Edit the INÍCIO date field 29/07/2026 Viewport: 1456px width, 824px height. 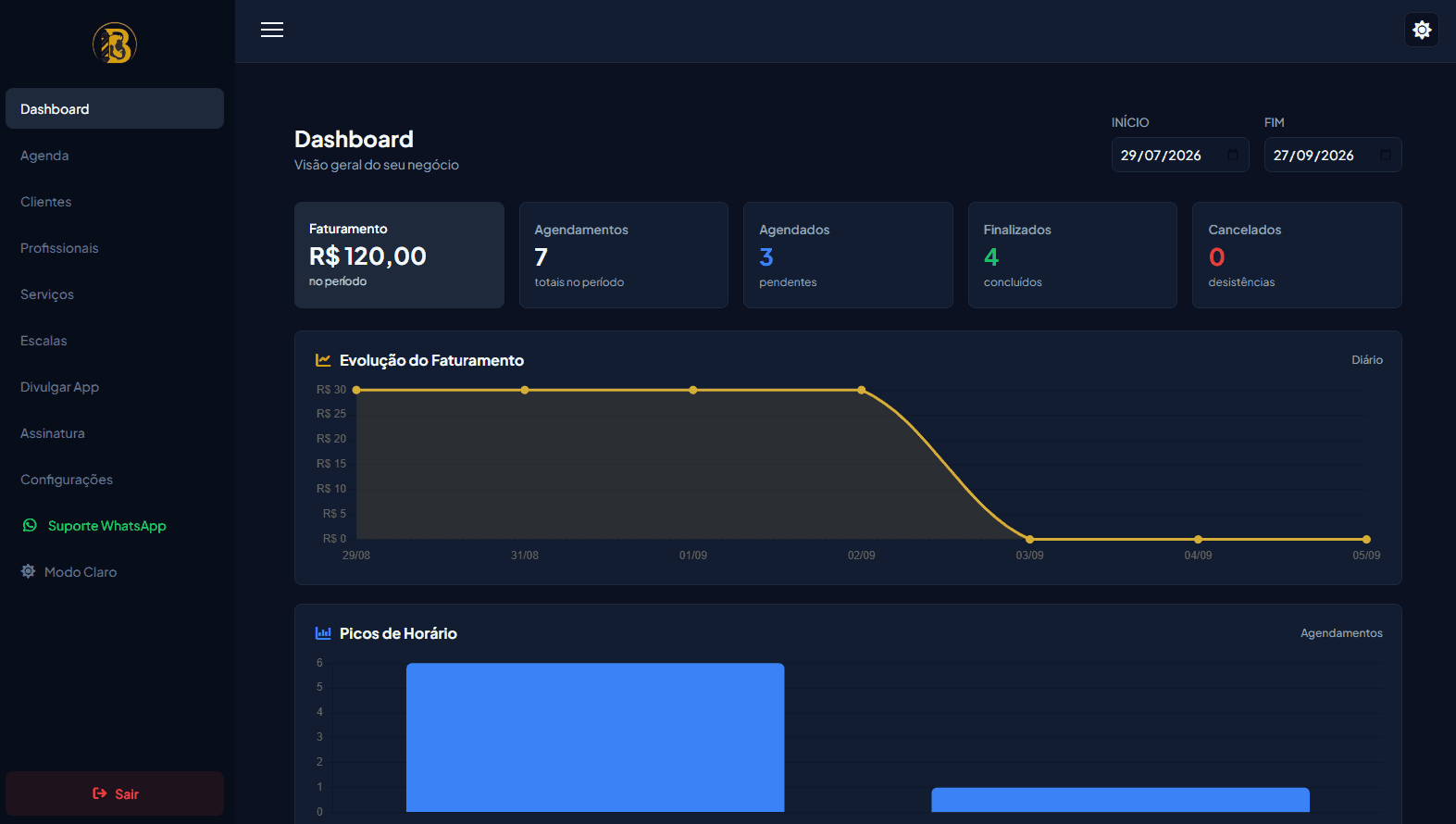click(x=1180, y=155)
